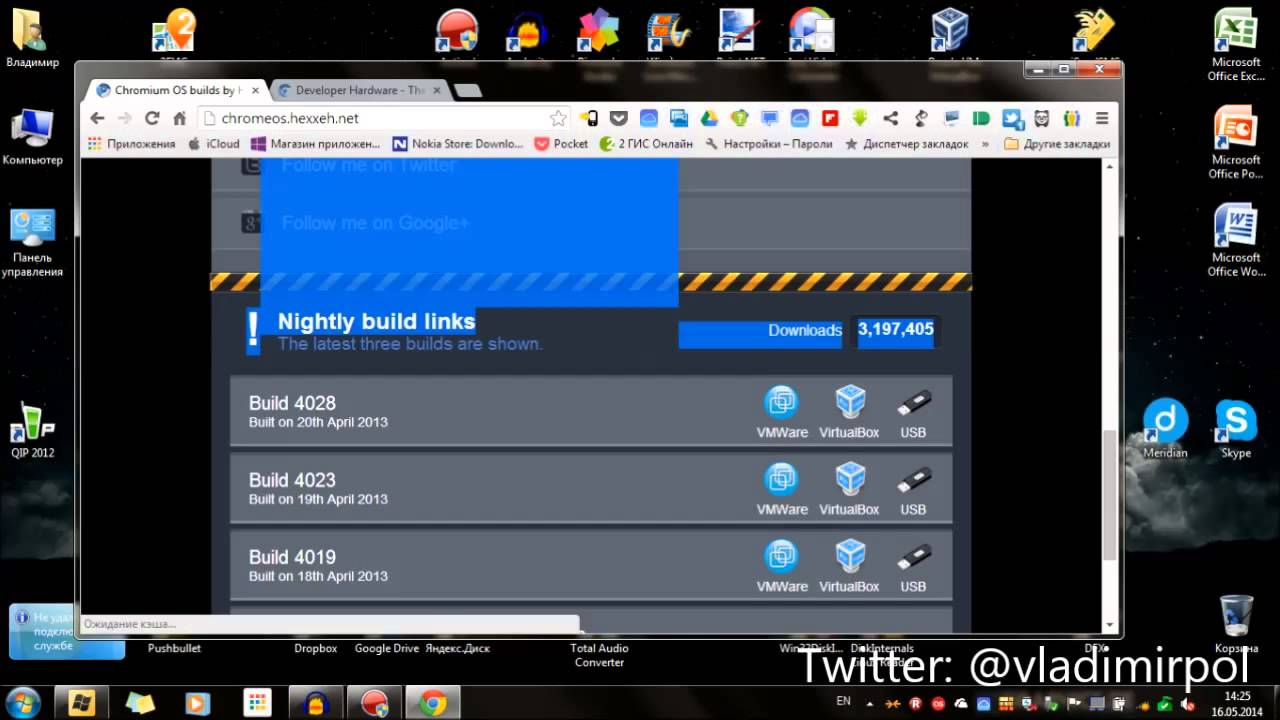Open the Chrome taskbar button

(x=433, y=703)
